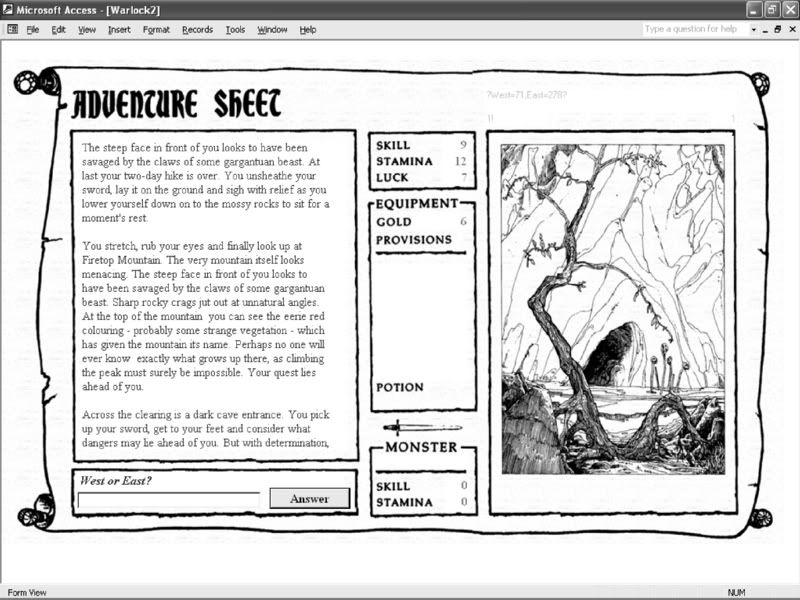This screenshot has height=600, width=800.
Task: Click the Microsoft Access title bar icon
Action: tap(9, 9)
